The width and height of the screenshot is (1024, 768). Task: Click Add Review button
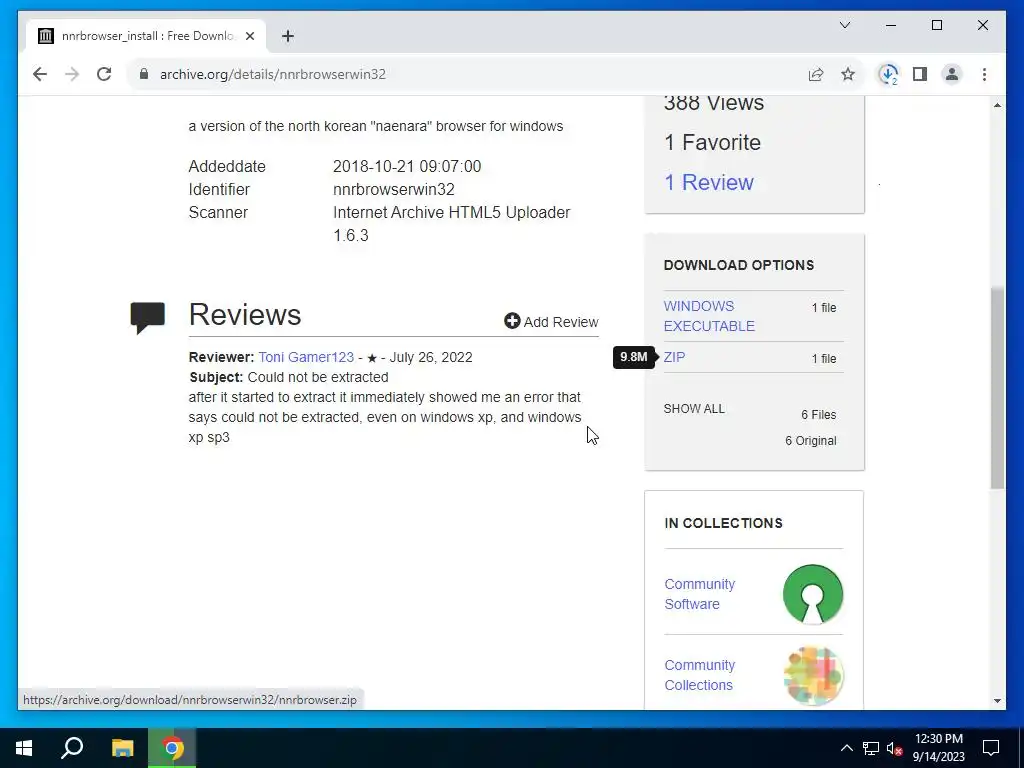pyautogui.click(x=551, y=322)
